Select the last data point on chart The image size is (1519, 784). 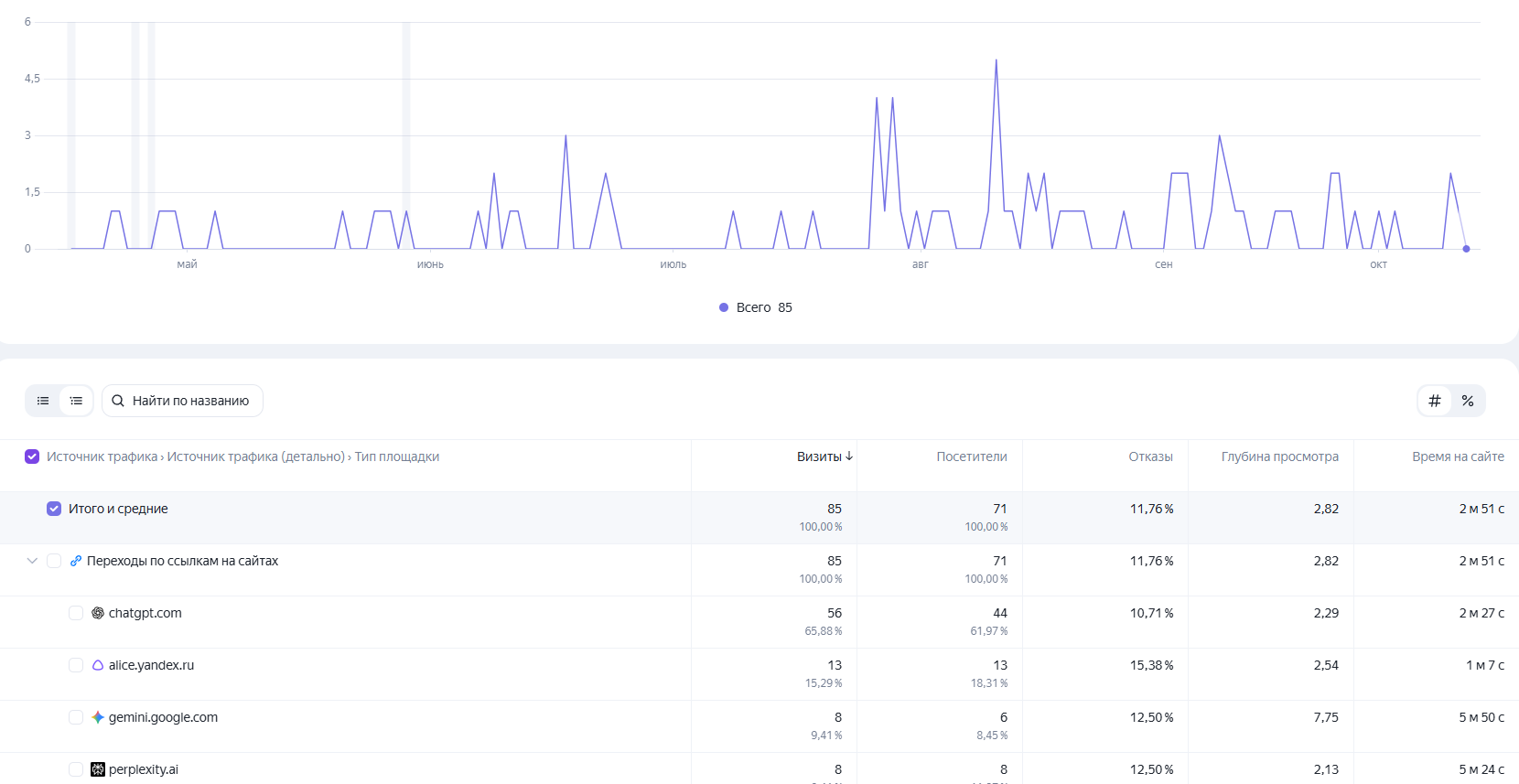1466,249
